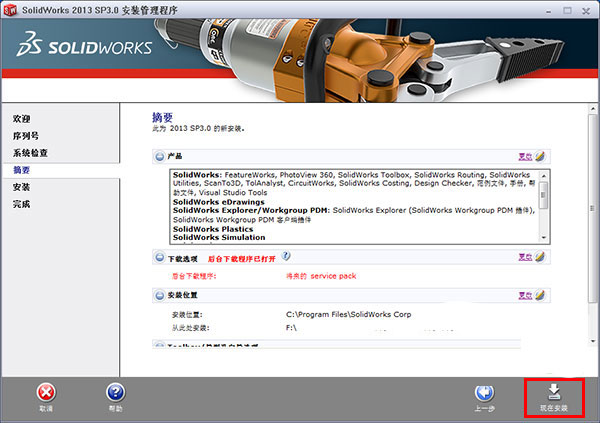
Task: Click the Cancel (取消) red X icon
Action: click(x=46, y=393)
